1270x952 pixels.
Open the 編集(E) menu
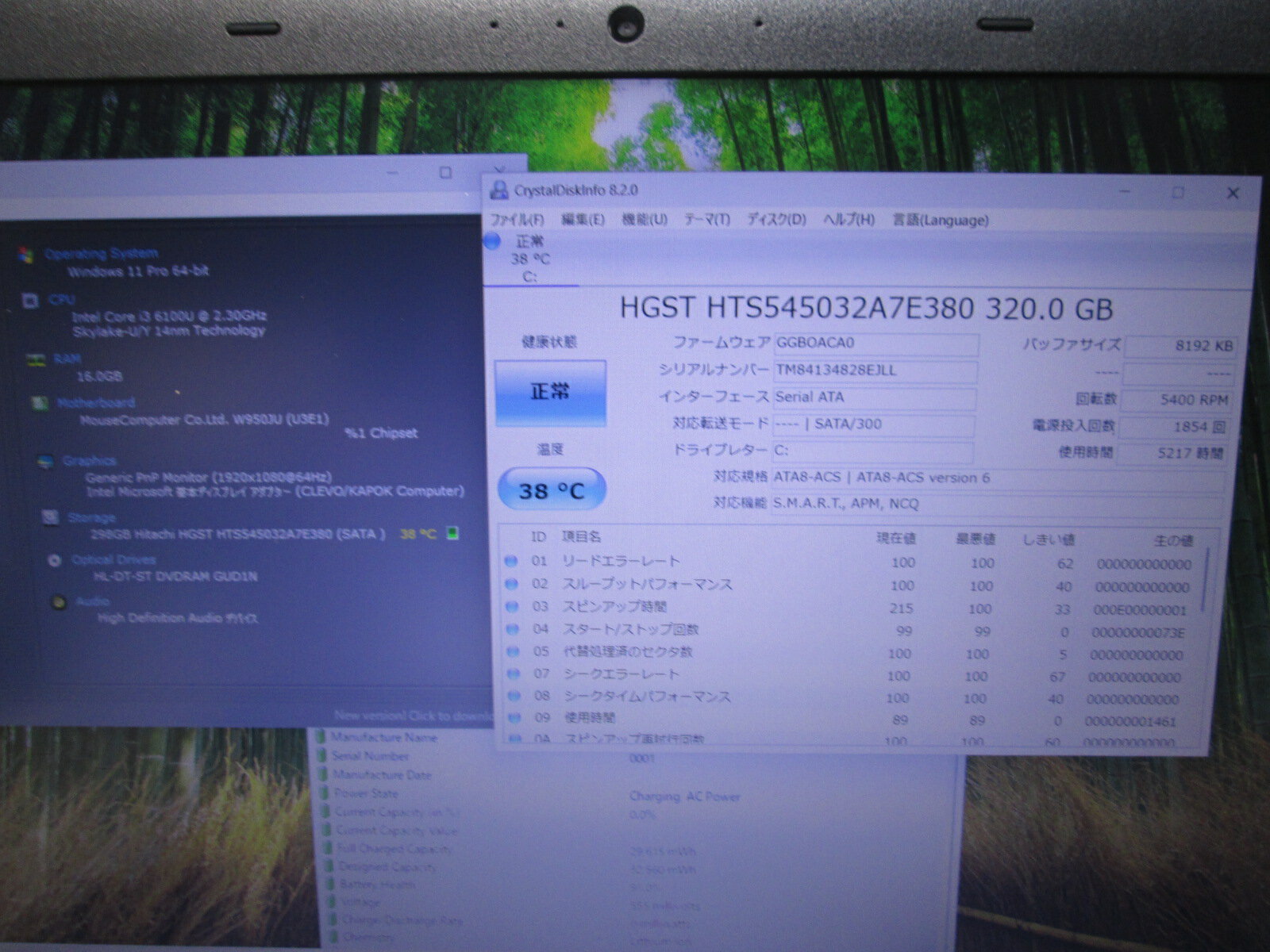(x=583, y=219)
